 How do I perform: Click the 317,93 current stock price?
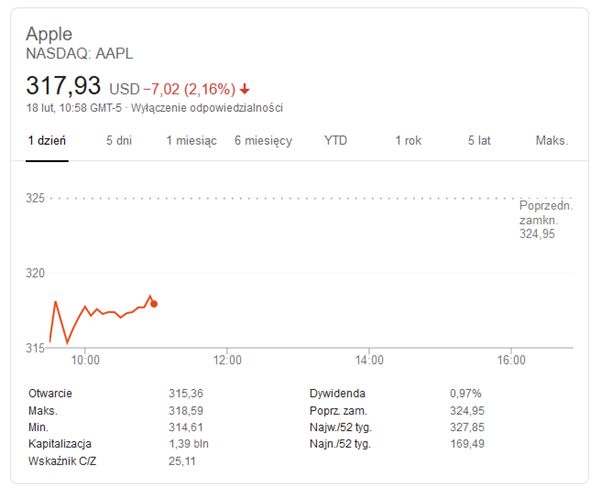[63, 85]
